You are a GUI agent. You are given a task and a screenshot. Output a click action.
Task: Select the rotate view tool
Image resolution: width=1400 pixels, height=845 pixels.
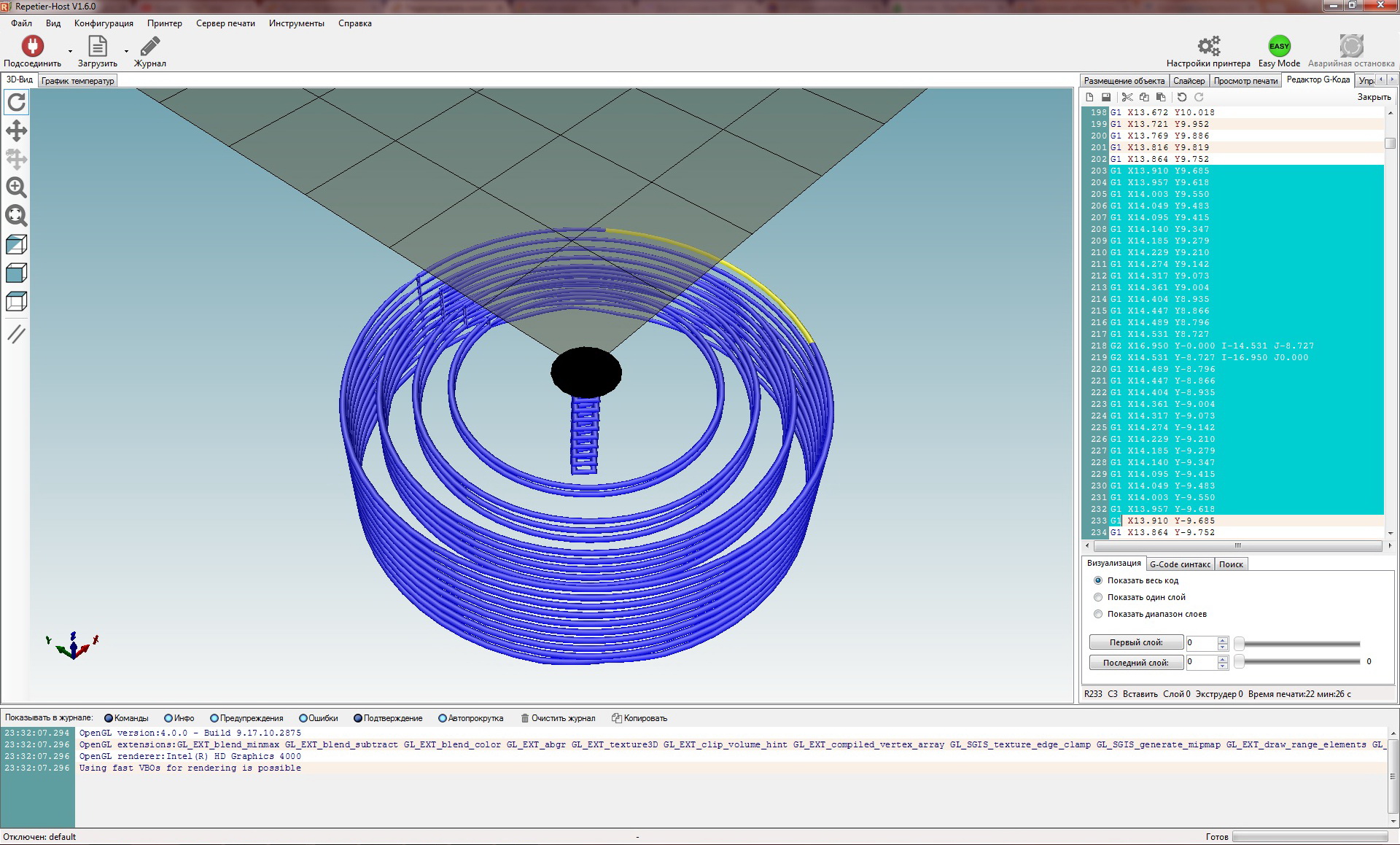coord(16,102)
